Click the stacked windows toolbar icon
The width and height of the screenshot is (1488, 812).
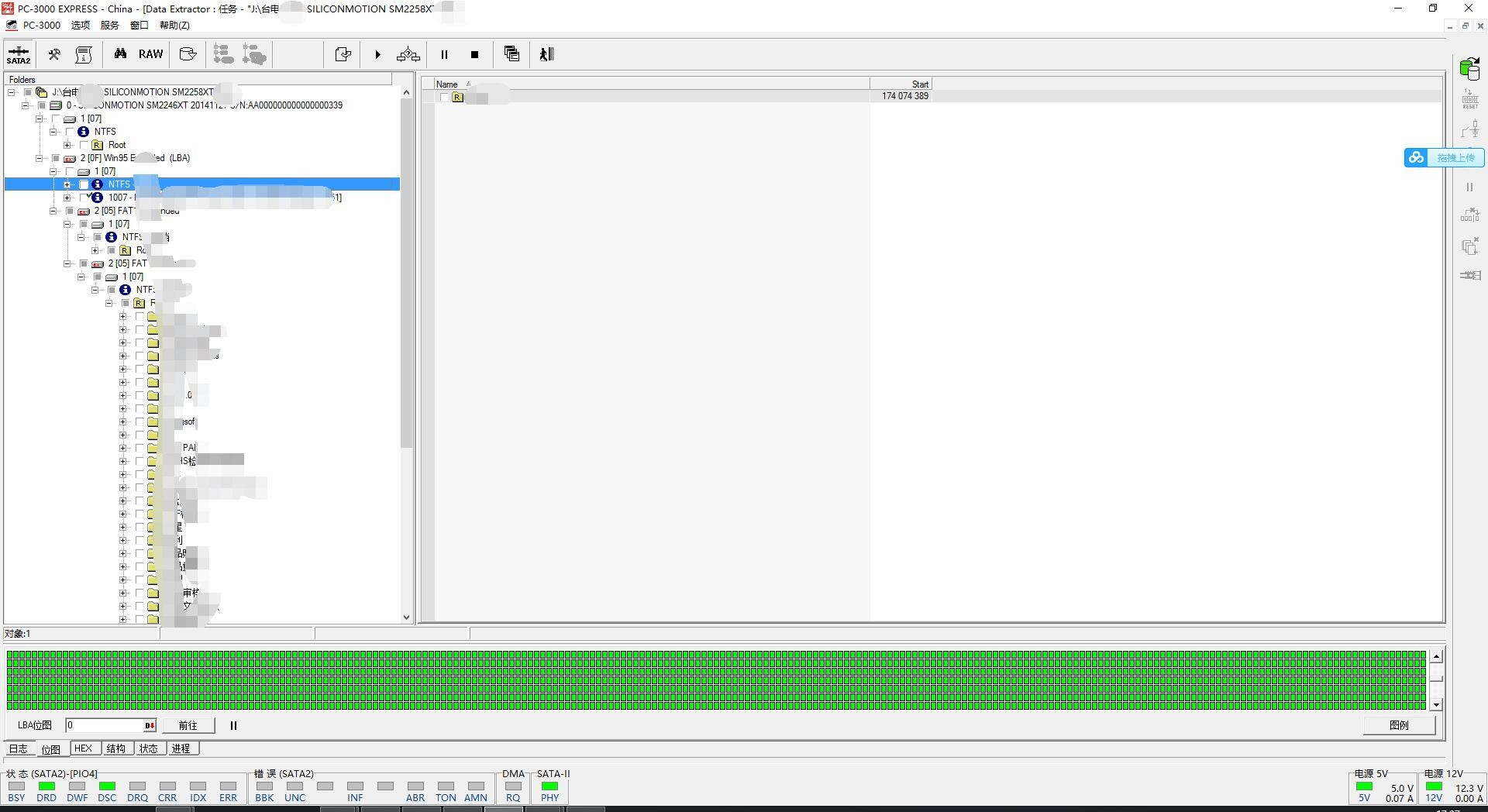click(x=511, y=54)
